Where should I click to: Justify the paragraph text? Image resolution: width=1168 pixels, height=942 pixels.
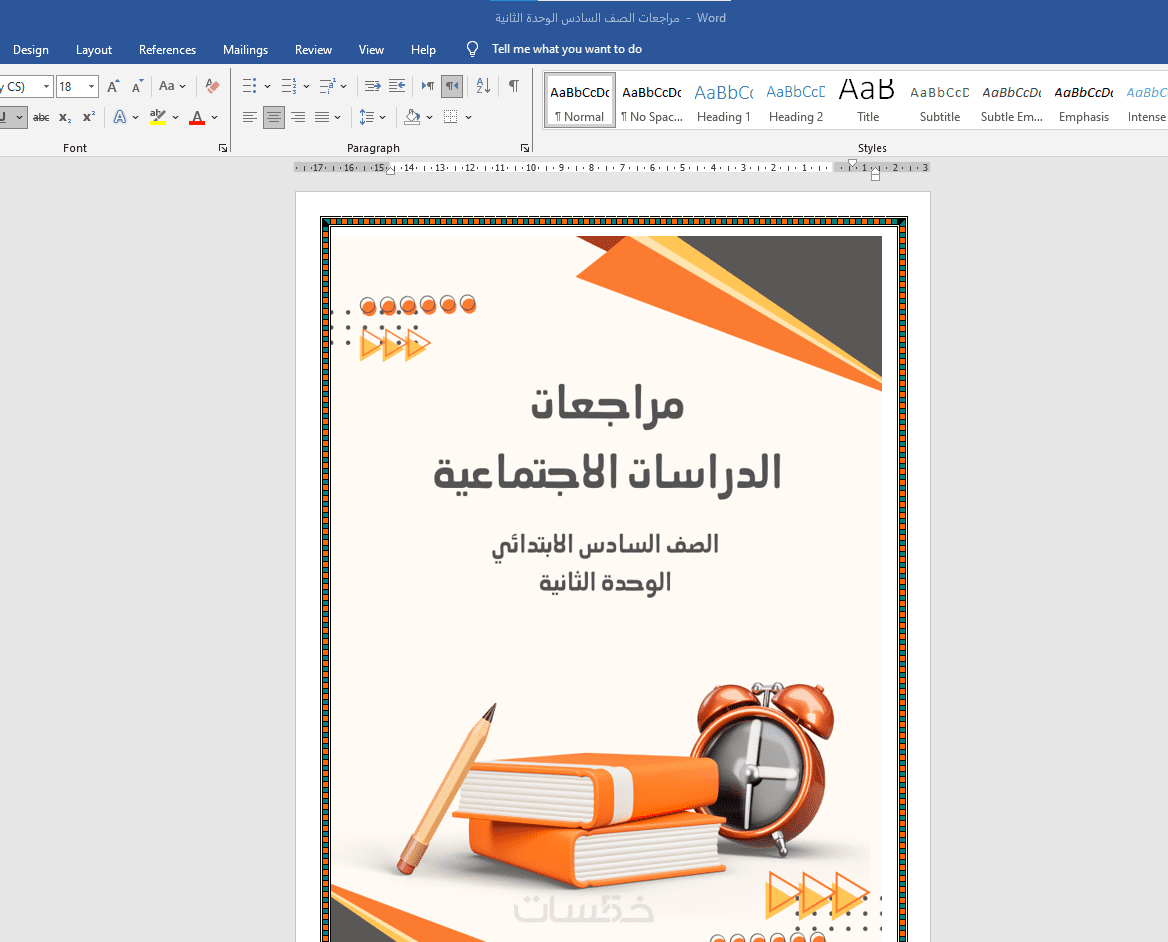tap(322, 117)
